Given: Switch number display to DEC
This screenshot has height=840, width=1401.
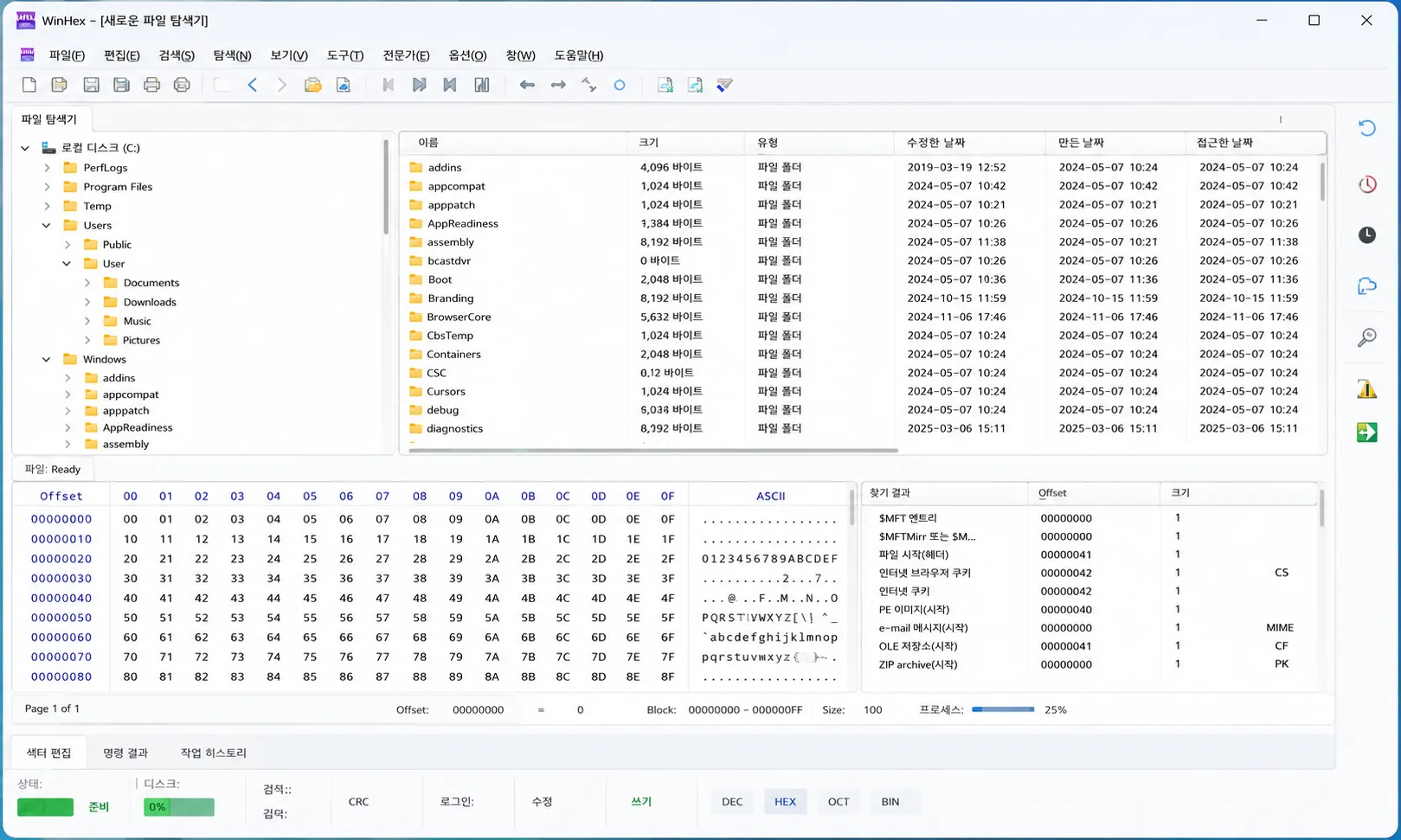Looking at the screenshot, I should tap(732, 802).
